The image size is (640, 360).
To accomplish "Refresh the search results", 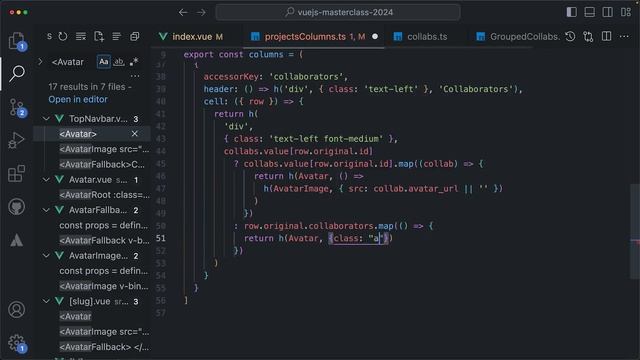I will point(63,37).
